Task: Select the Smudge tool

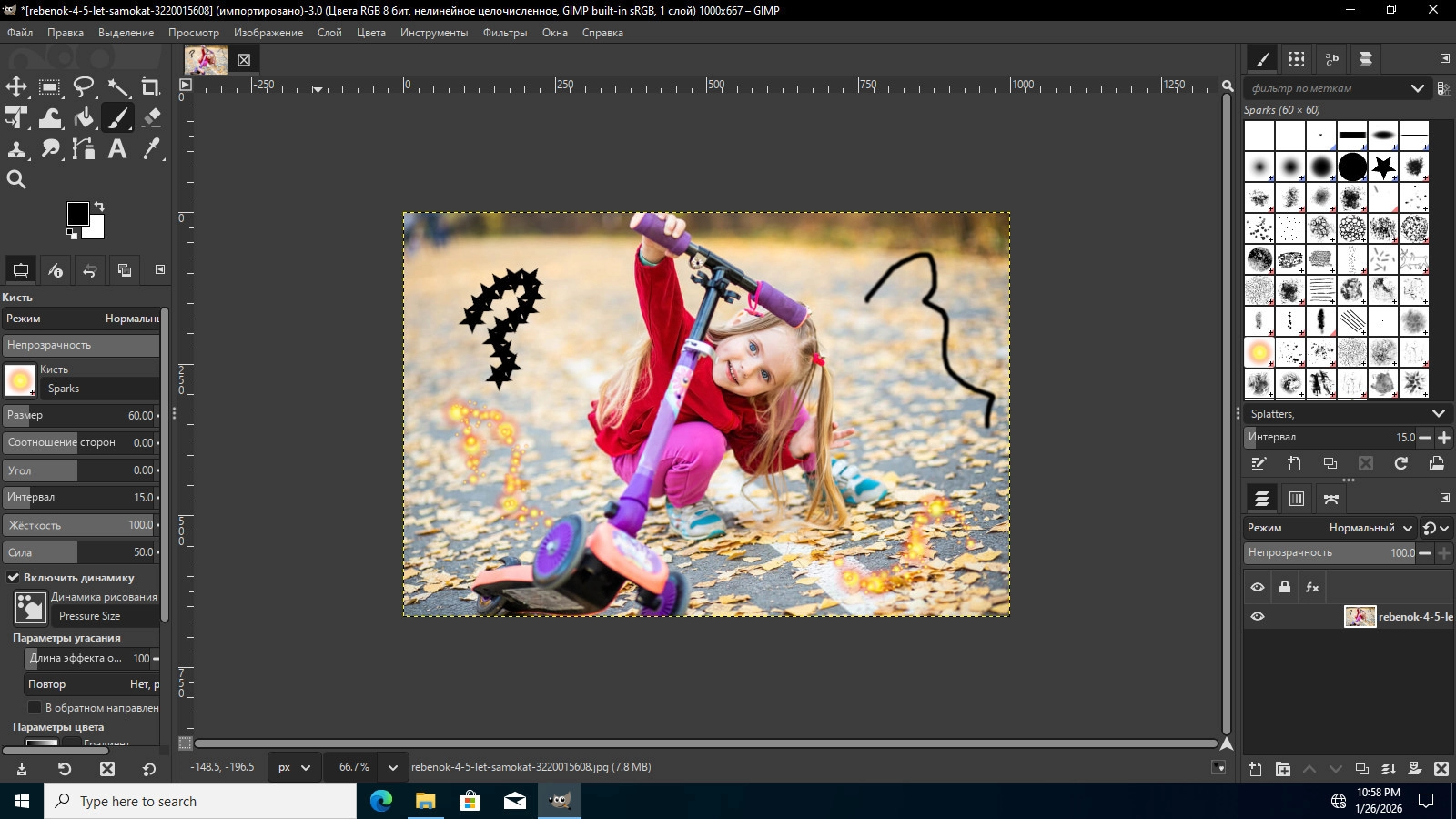Action: pyautogui.click(x=50, y=149)
